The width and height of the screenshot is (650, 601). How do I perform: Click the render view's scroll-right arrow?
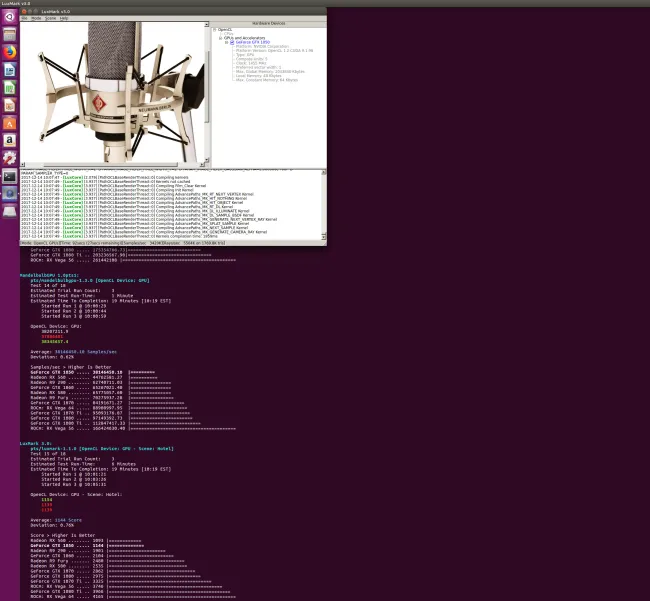(202, 165)
